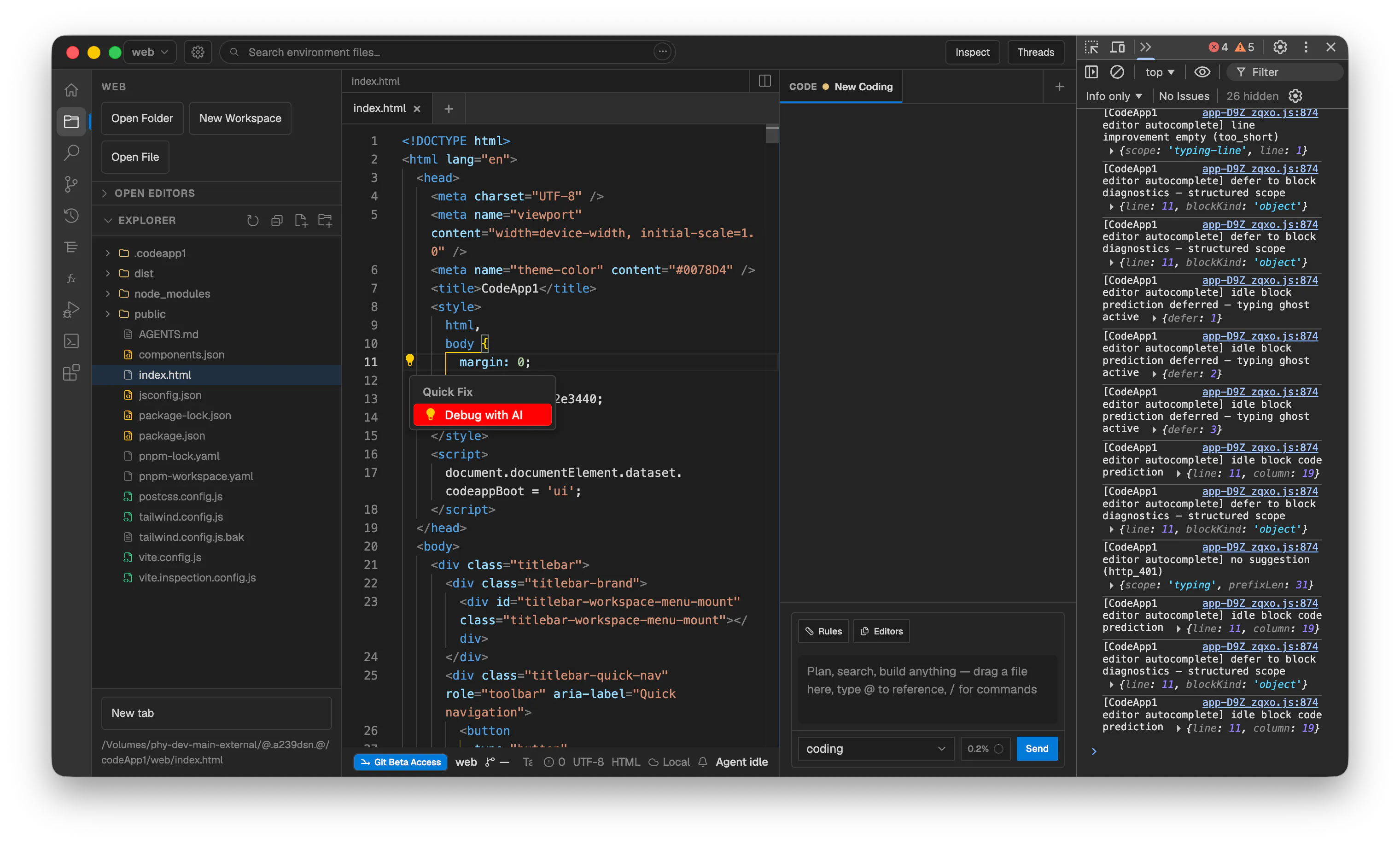This screenshot has width=1400, height=845.
Task: Open the top context dropdown in console
Action: point(1159,72)
